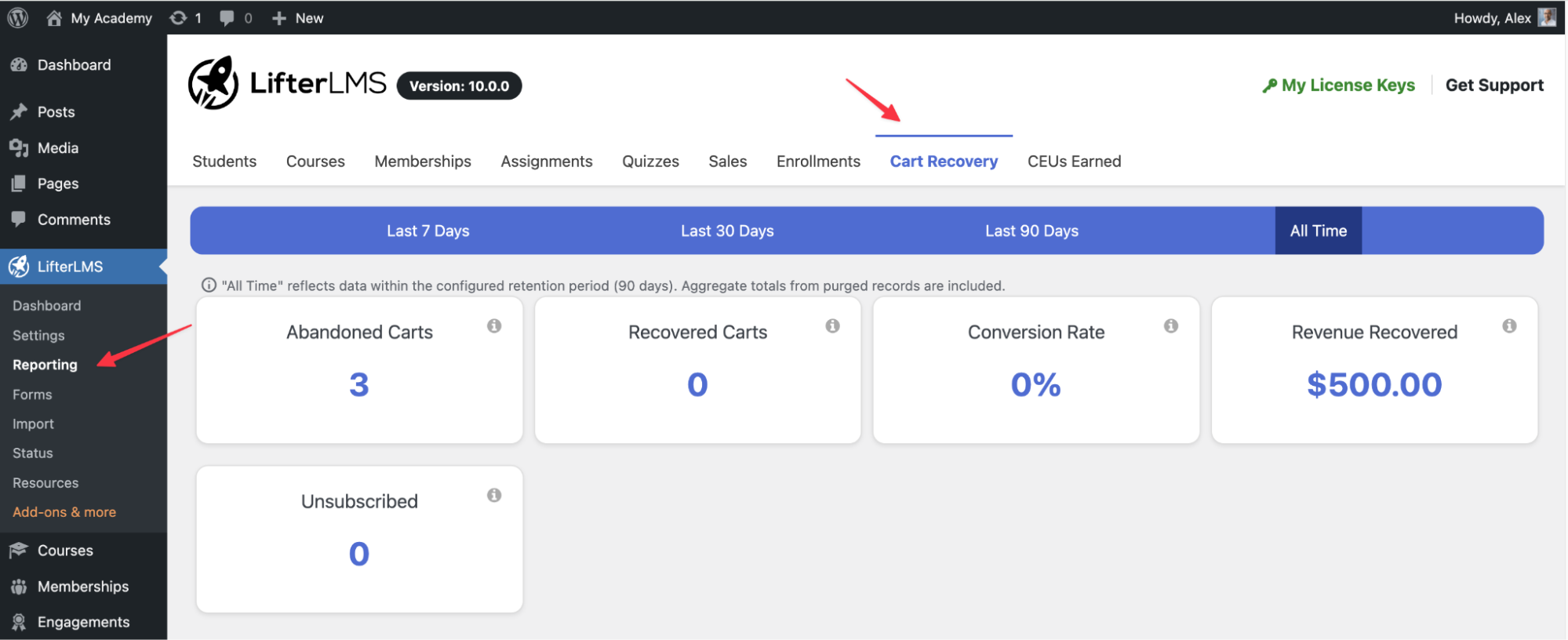Open the comments bubble icon in admin bar
Viewport: 1568px width, 640px height.
pyautogui.click(x=227, y=18)
